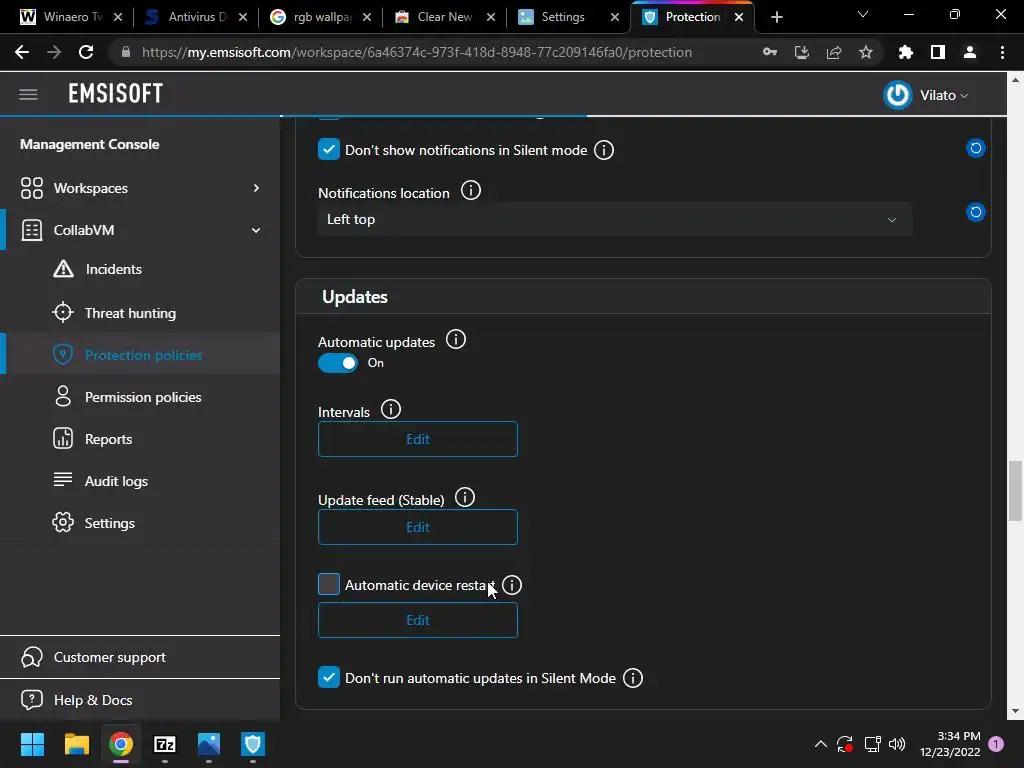Reload the page in Chrome
Viewport: 1024px width, 768px height.
pos(86,52)
